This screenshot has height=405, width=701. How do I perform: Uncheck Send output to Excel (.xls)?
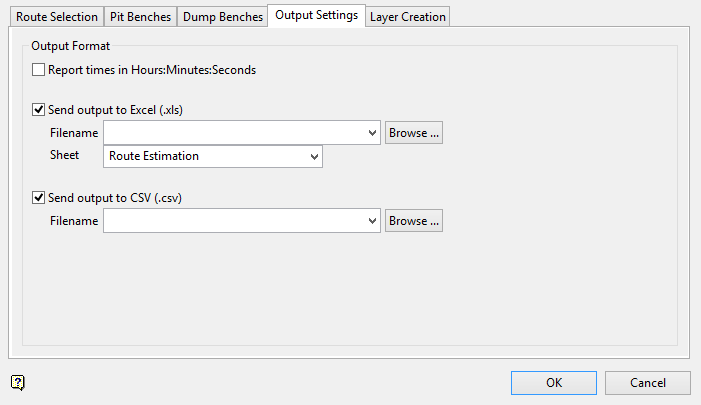39,110
